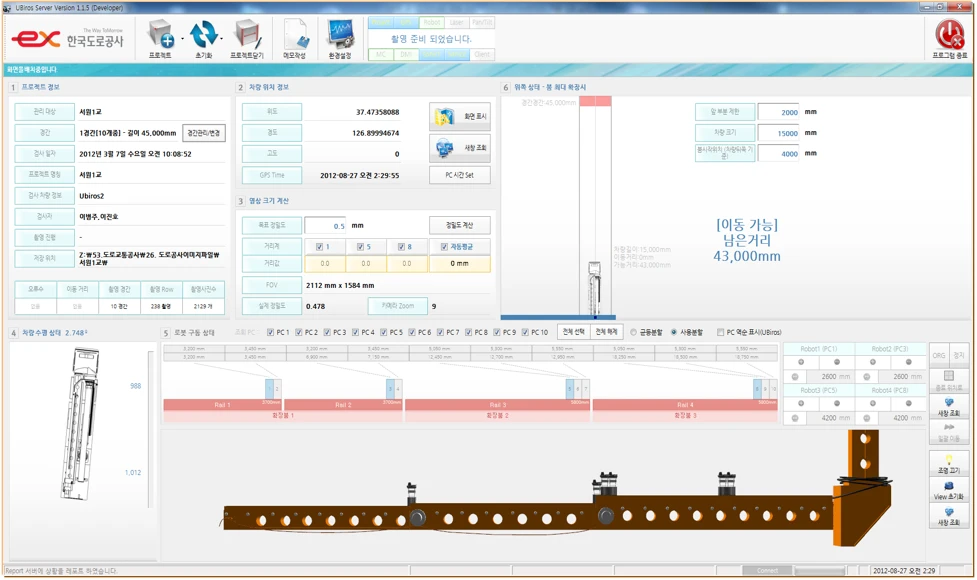Click the 경간관리/변경 button
The height and width of the screenshot is (580, 977).
coord(204,133)
